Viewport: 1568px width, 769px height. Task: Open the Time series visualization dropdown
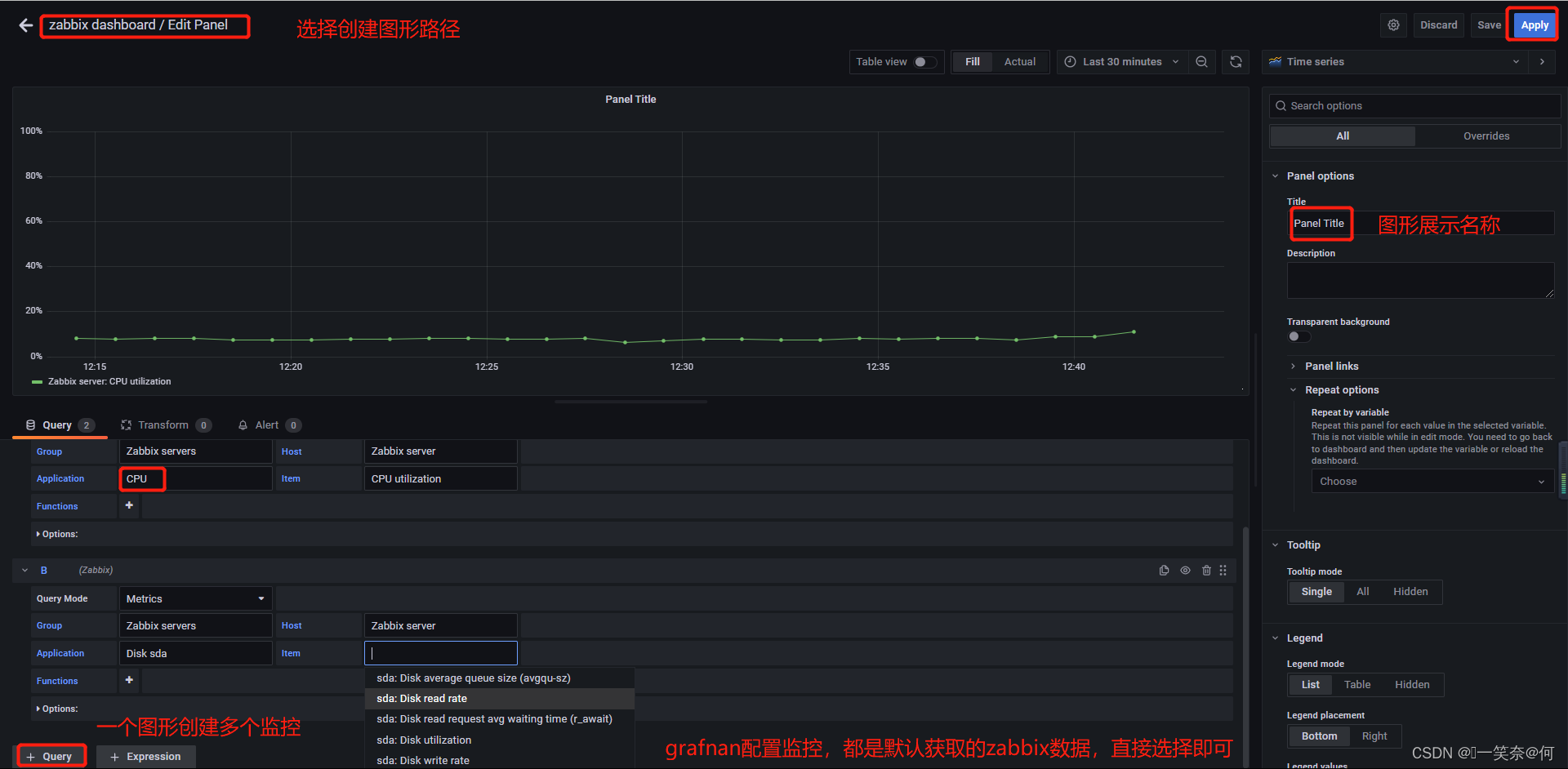click(x=1395, y=62)
